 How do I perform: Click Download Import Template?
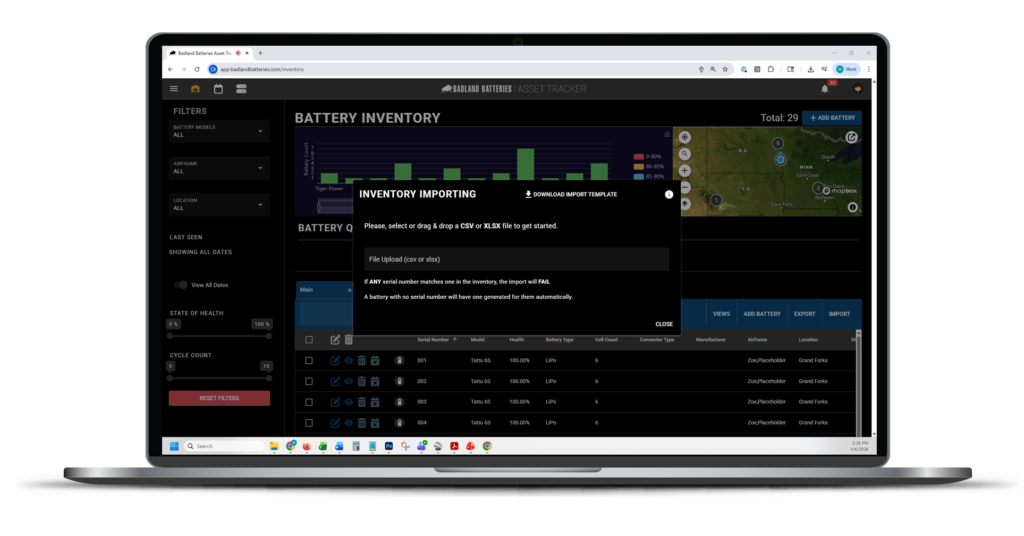[571, 195]
